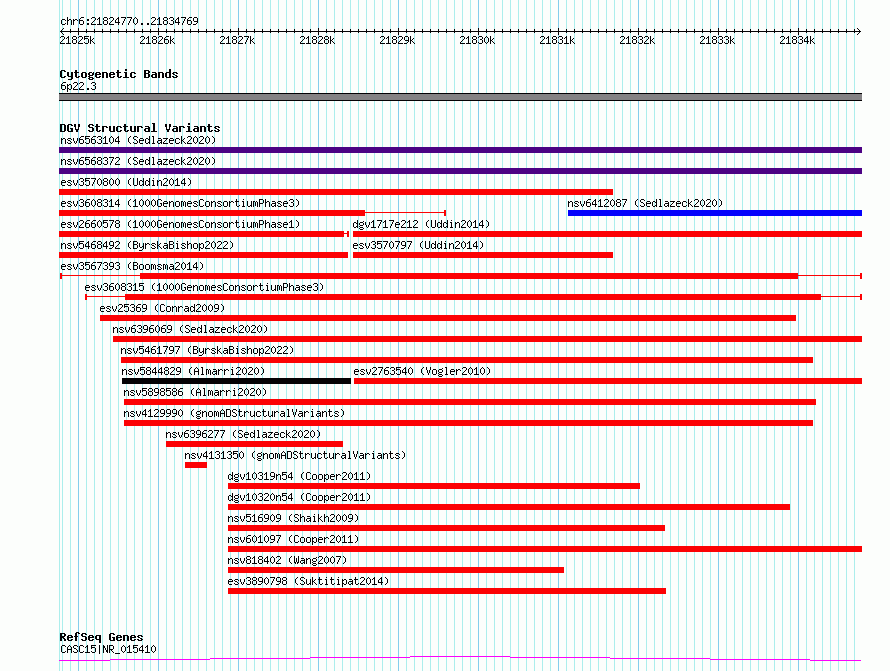The height and width of the screenshot is (671, 890).
Task: Click the chr6:21824770..21834769 coordinate text
Action: click(129, 21)
